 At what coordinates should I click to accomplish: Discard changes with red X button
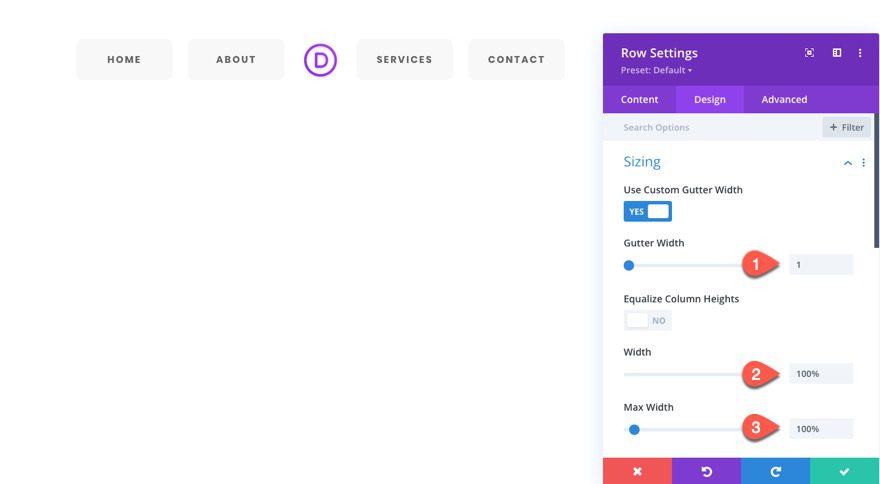click(638, 471)
